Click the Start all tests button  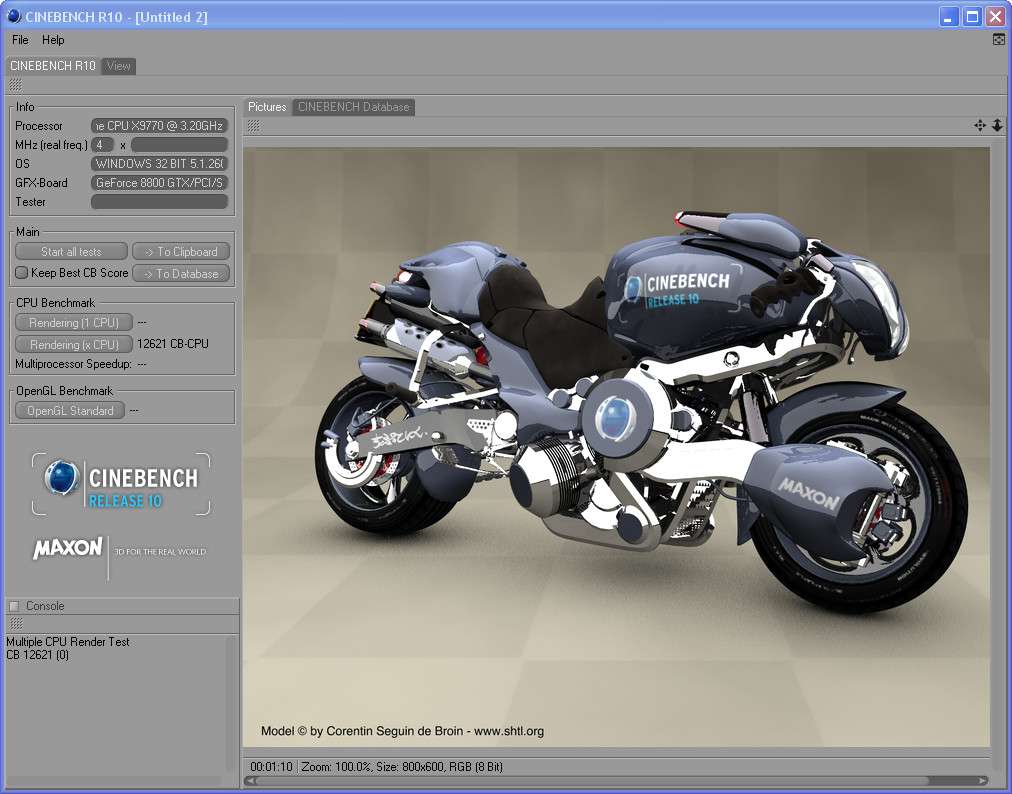pyautogui.click(x=71, y=252)
